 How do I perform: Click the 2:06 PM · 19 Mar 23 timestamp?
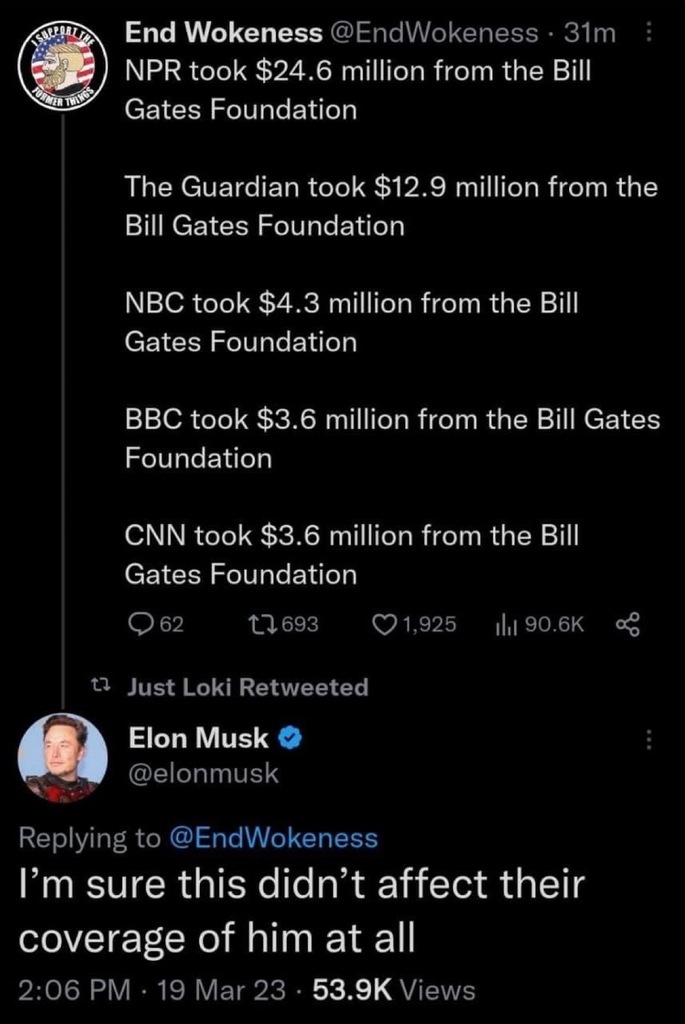(150, 990)
